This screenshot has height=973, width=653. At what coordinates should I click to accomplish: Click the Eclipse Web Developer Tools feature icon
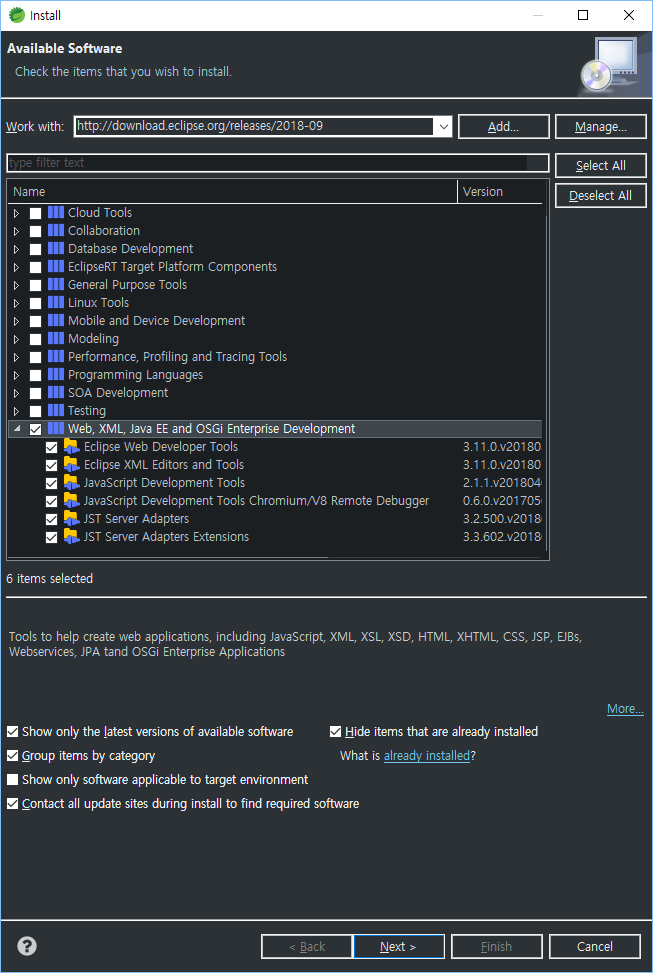point(71,447)
